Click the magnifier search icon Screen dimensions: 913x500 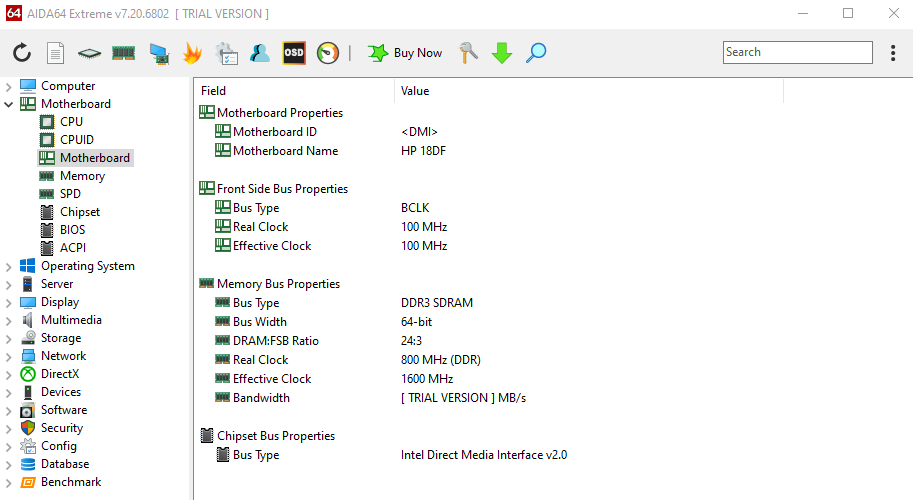[x=536, y=53]
